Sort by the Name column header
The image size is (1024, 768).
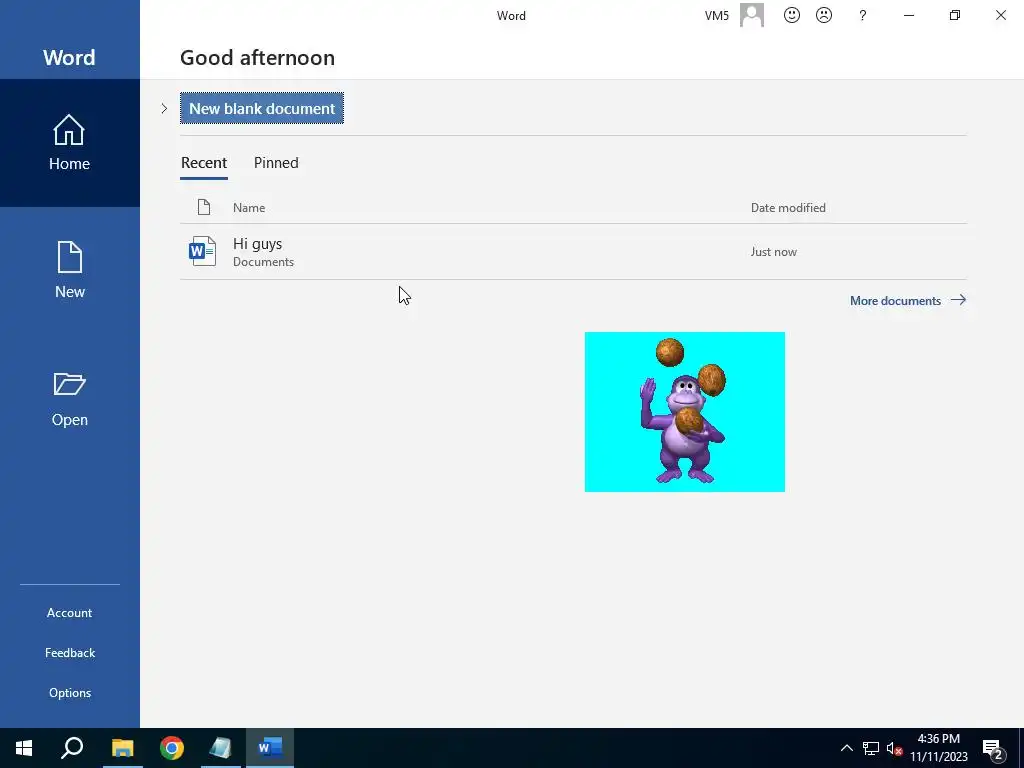(x=249, y=208)
